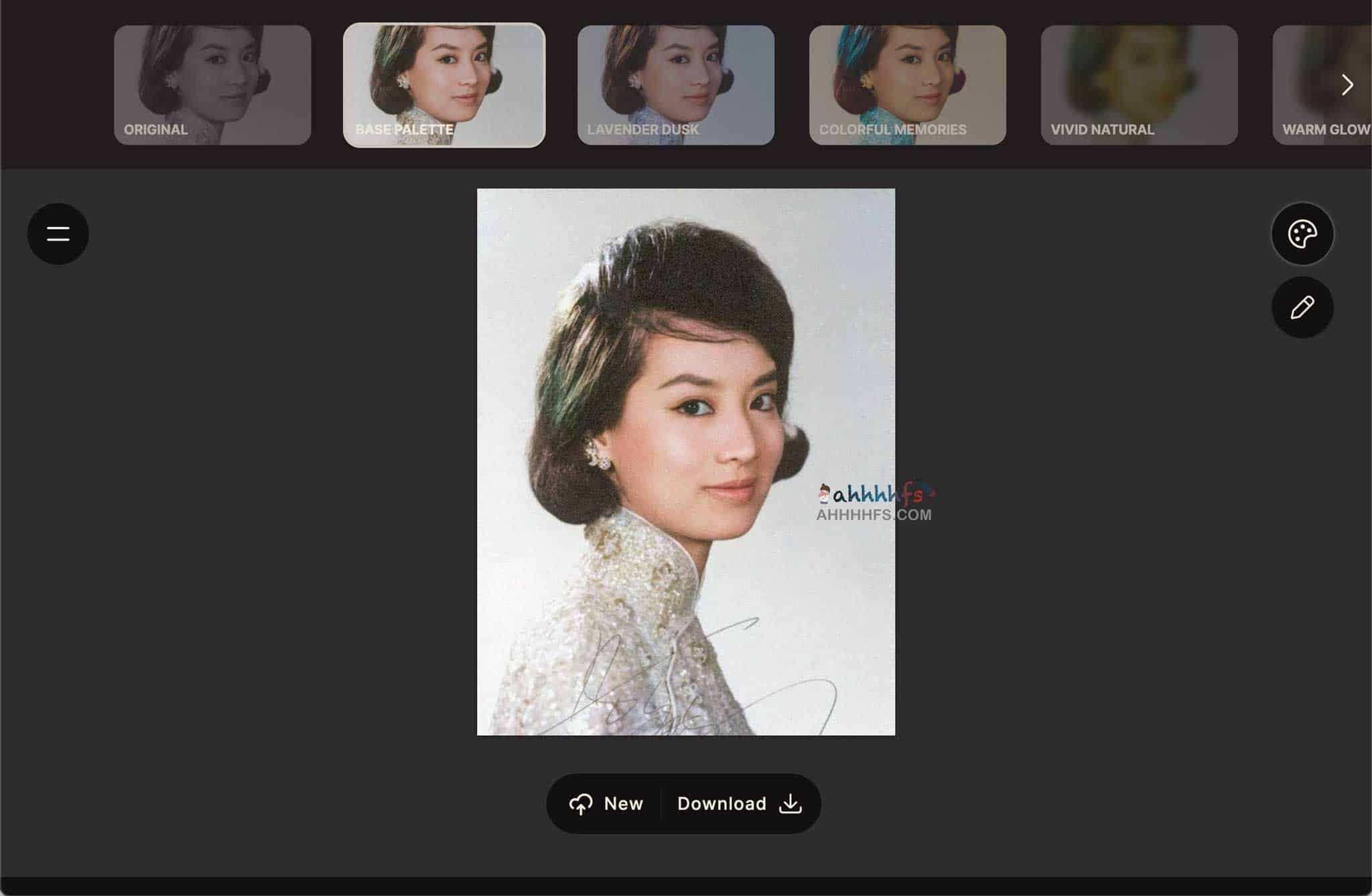Apply the Lavender Dusk filter
This screenshot has height=896, width=1372.
point(675,85)
